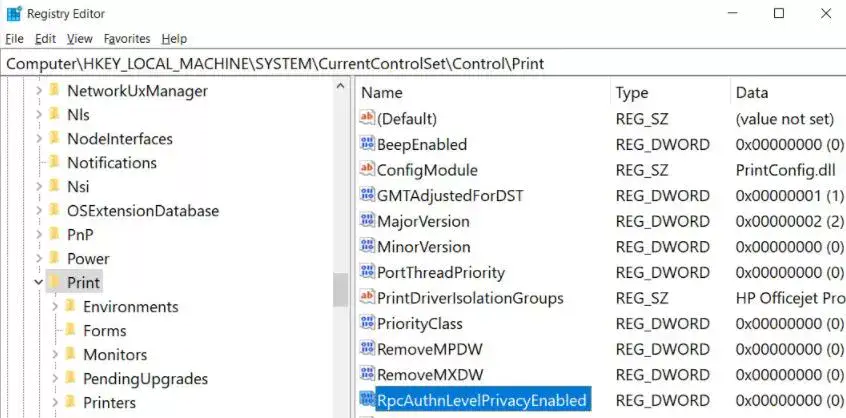Screen dimensions: 846x418
Task: Click the Forms folder icon
Action: 70,330
